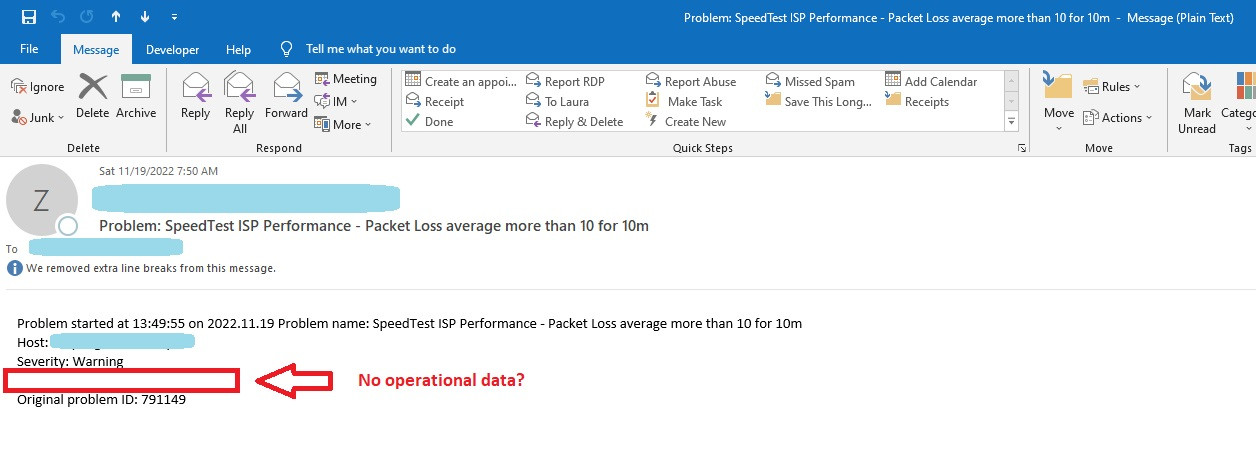Run Create an appointment quick step
Image resolution: width=1256 pixels, height=476 pixels.
(x=461, y=81)
